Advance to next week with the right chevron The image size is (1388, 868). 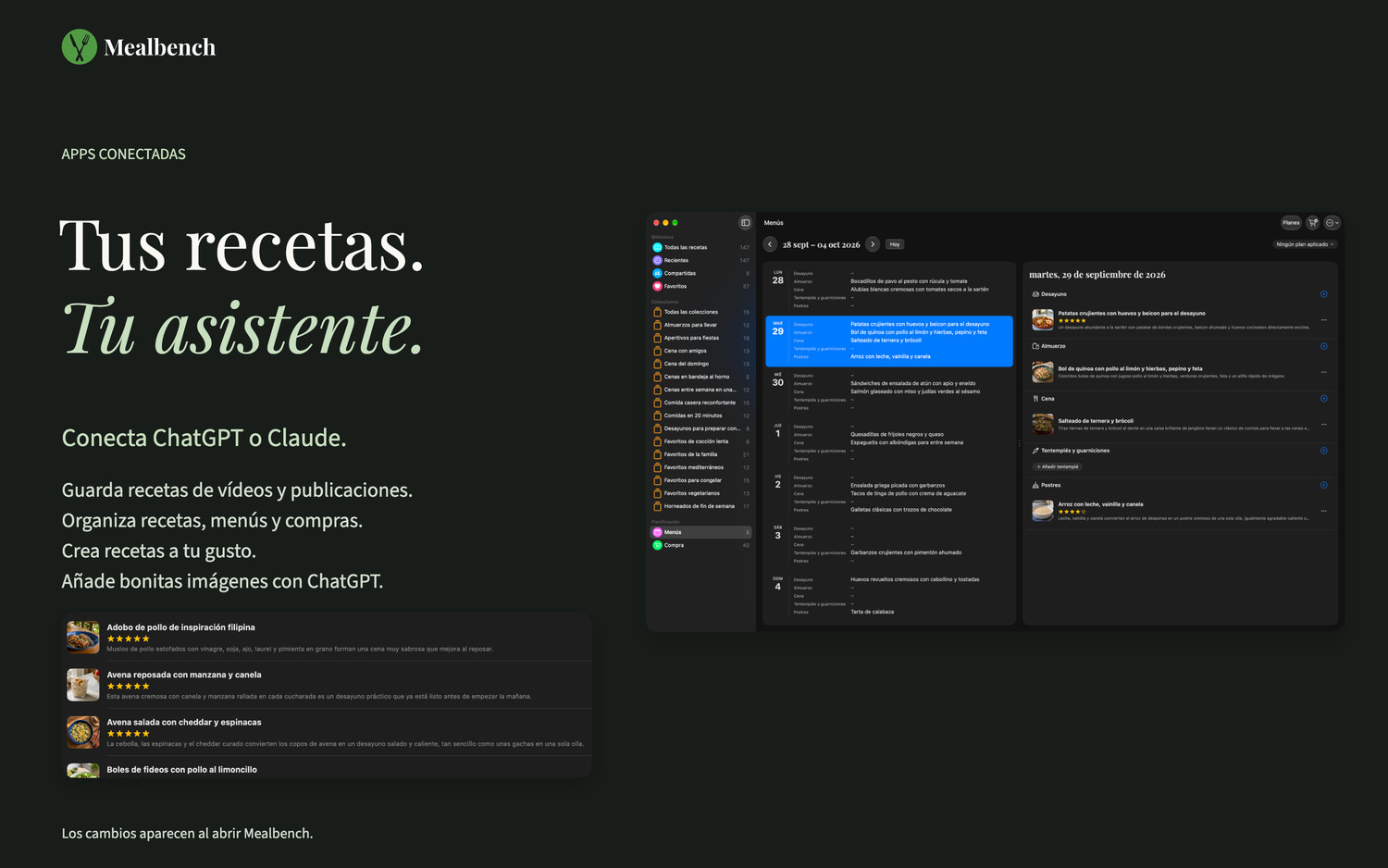click(x=873, y=244)
